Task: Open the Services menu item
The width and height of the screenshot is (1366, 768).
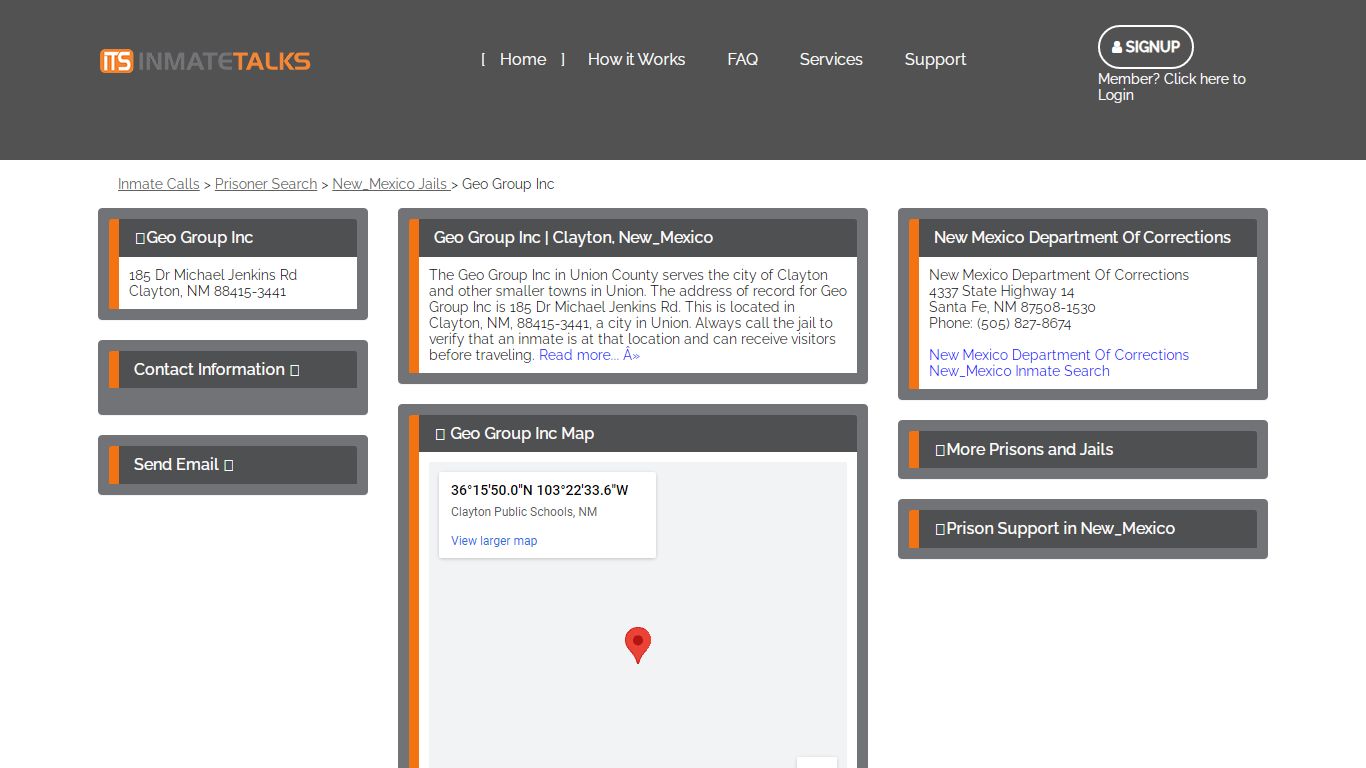Action: (831, 59)
